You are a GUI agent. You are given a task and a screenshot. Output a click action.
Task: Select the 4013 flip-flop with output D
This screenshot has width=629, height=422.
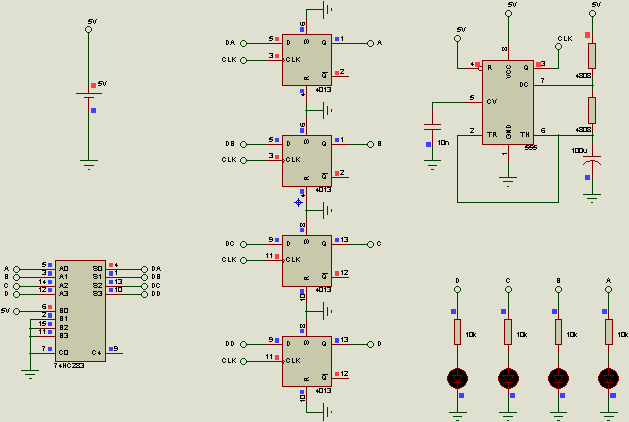coord(307,361)
